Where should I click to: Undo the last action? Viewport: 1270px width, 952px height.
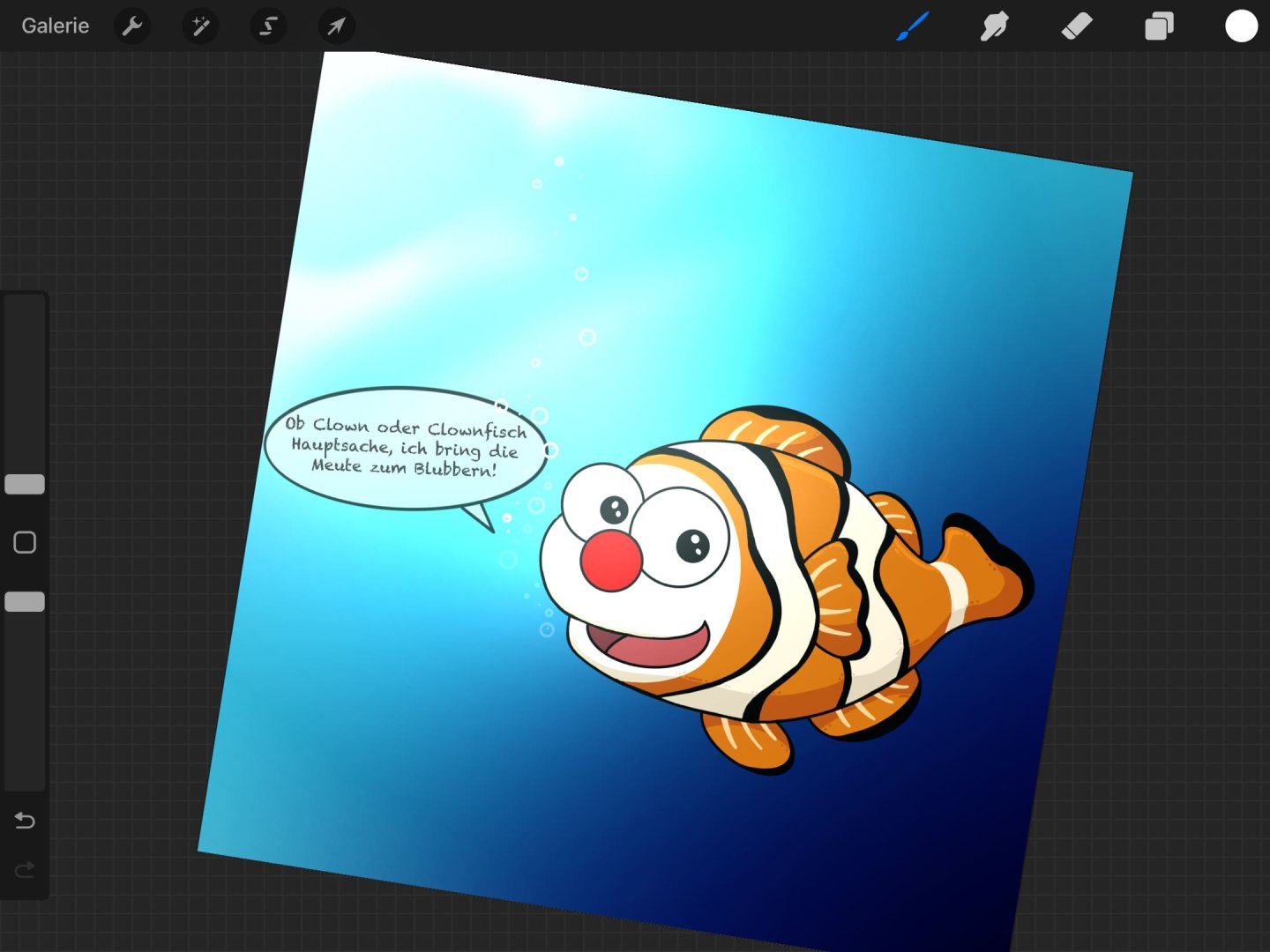tap(25, 821)
